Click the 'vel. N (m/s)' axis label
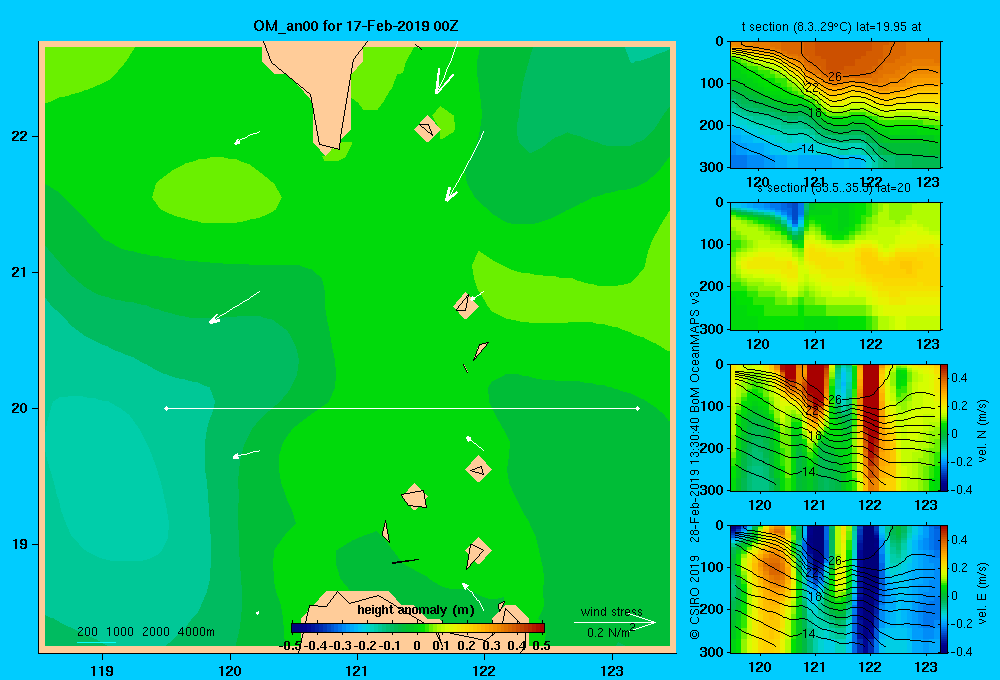 (982, 430)
